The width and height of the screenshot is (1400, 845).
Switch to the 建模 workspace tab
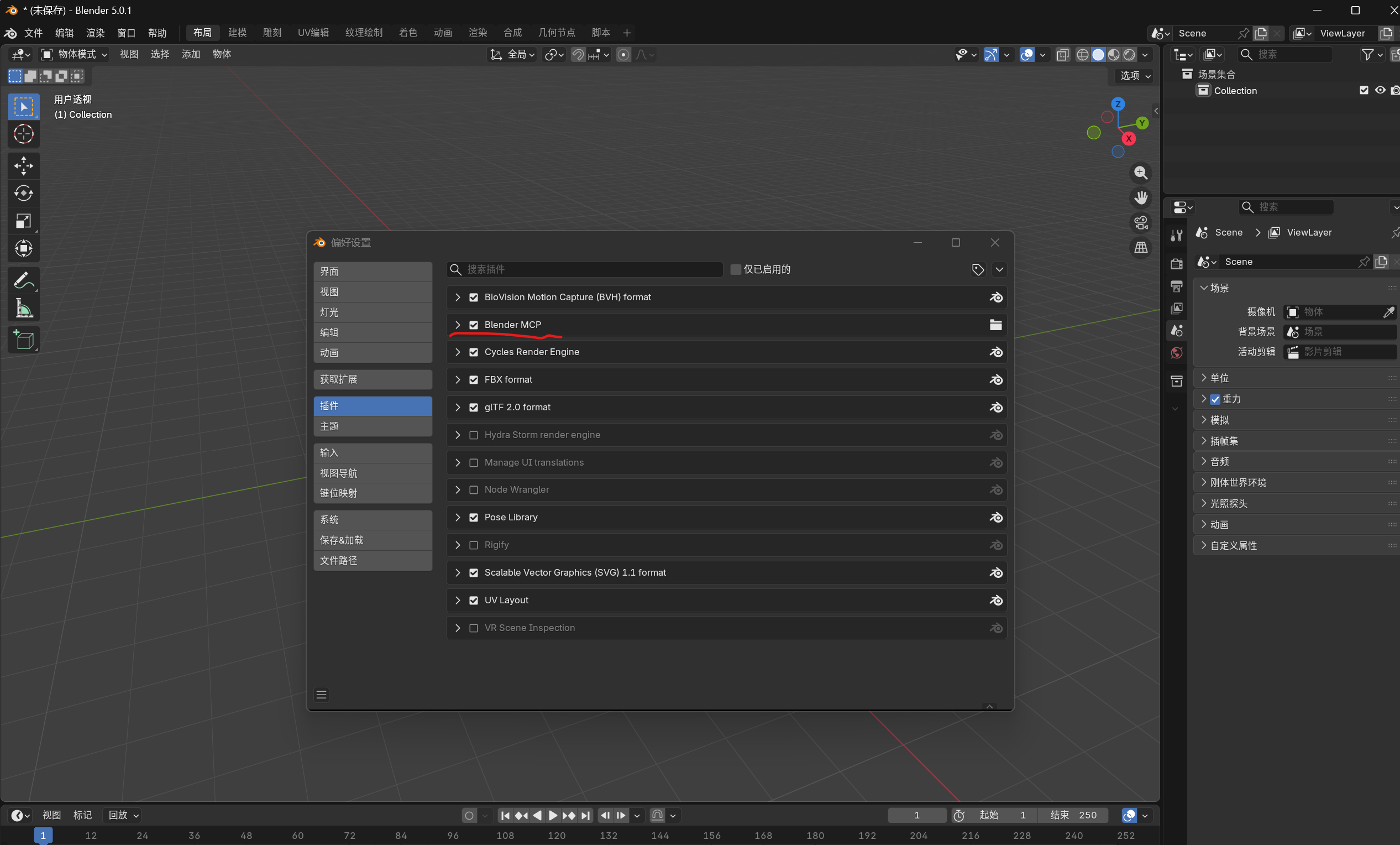(x=238, y=33)
